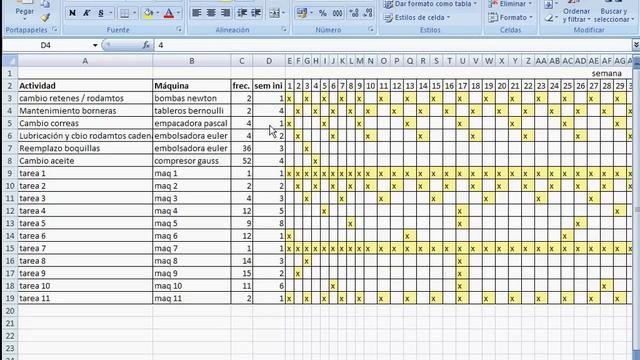
Task: Select cell 'tableros bernoulli'
Action: click(x=191, y=111)
